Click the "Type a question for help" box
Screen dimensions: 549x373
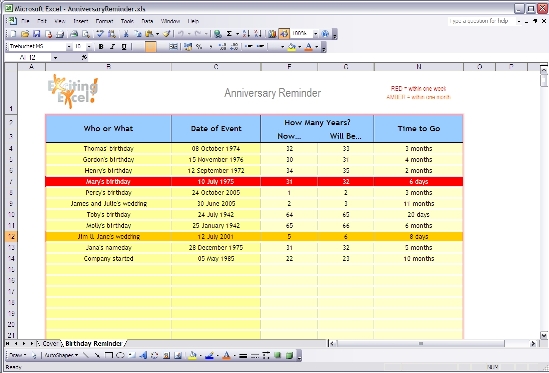click(x=481, y=21)
